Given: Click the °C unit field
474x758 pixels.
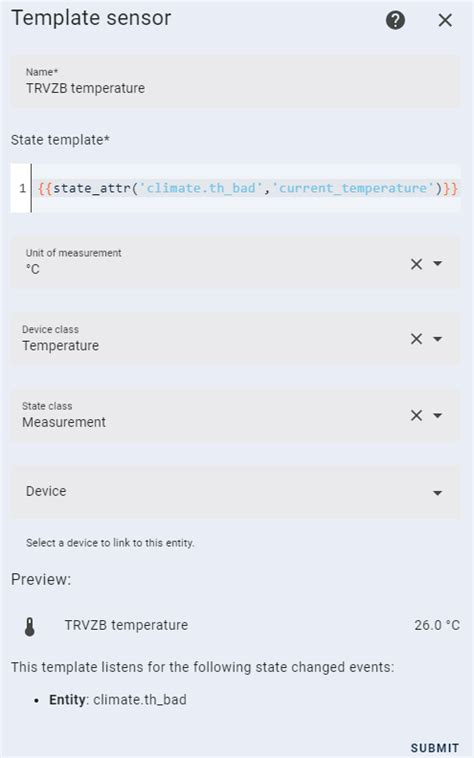Looking at the screenshot, I should (x=235, y=262).
